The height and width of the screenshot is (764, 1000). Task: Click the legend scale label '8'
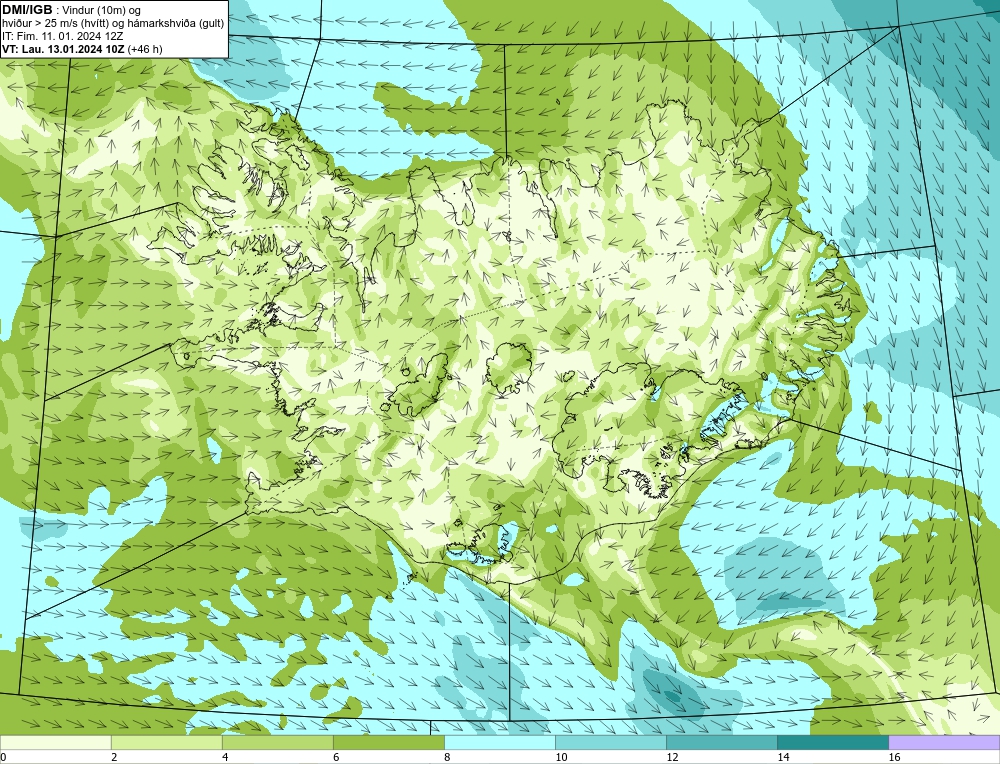pos(447,757)
